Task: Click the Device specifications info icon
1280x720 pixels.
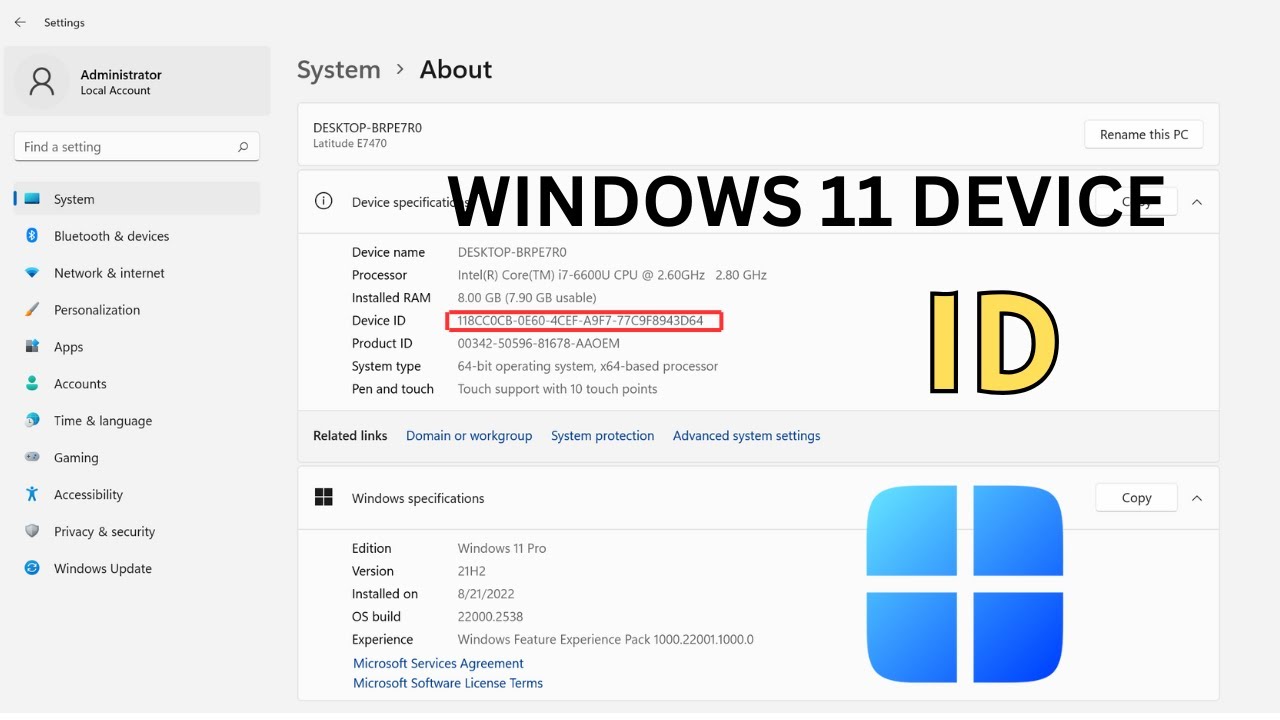Action: [323, 201]
